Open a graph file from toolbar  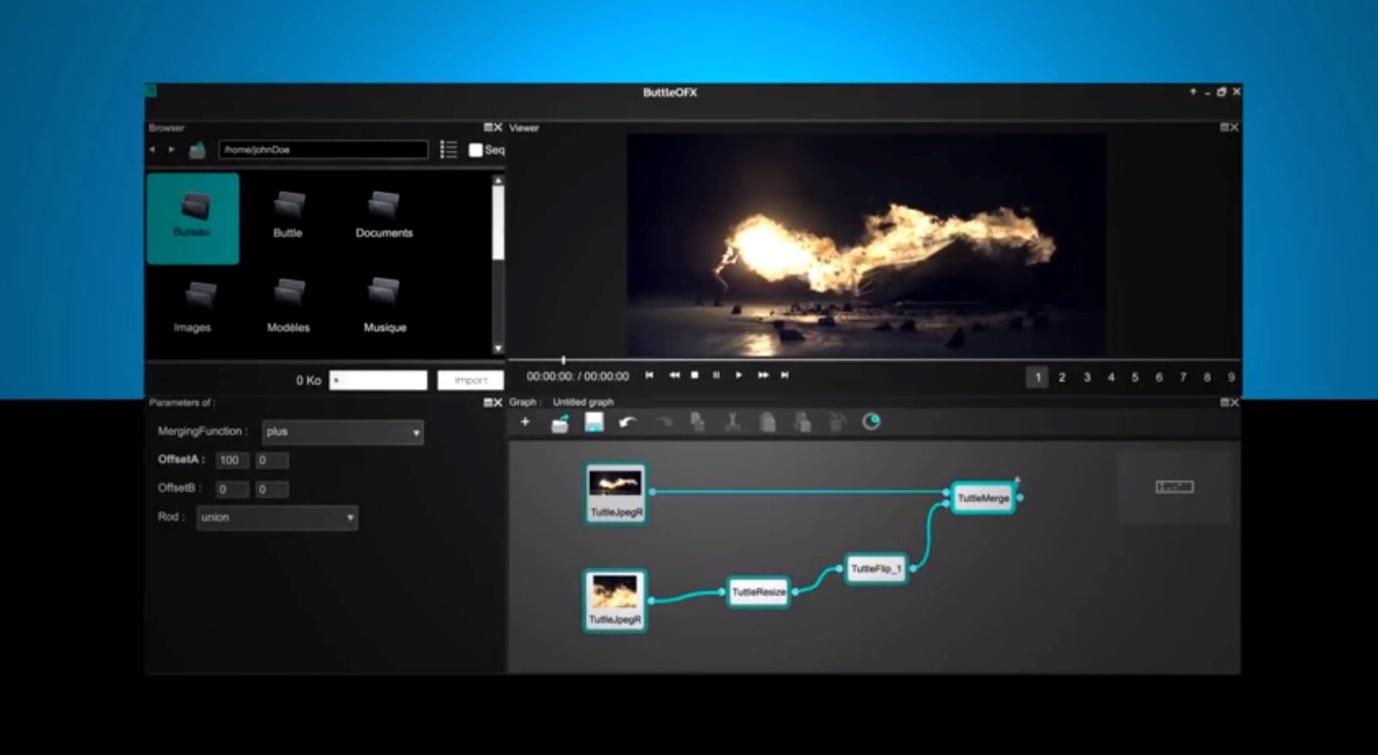[560, 423]
